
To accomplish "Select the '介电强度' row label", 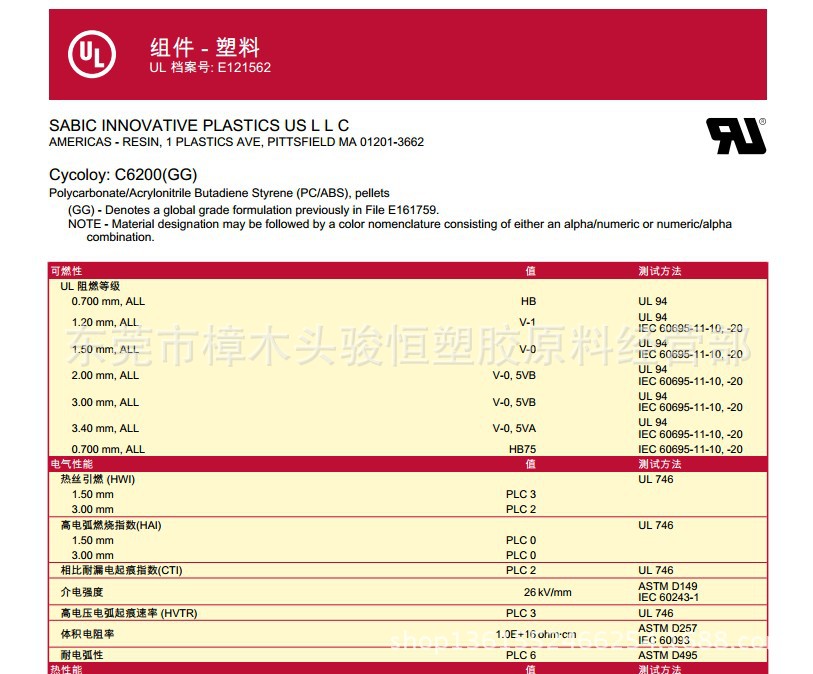I will coord(82,592).
